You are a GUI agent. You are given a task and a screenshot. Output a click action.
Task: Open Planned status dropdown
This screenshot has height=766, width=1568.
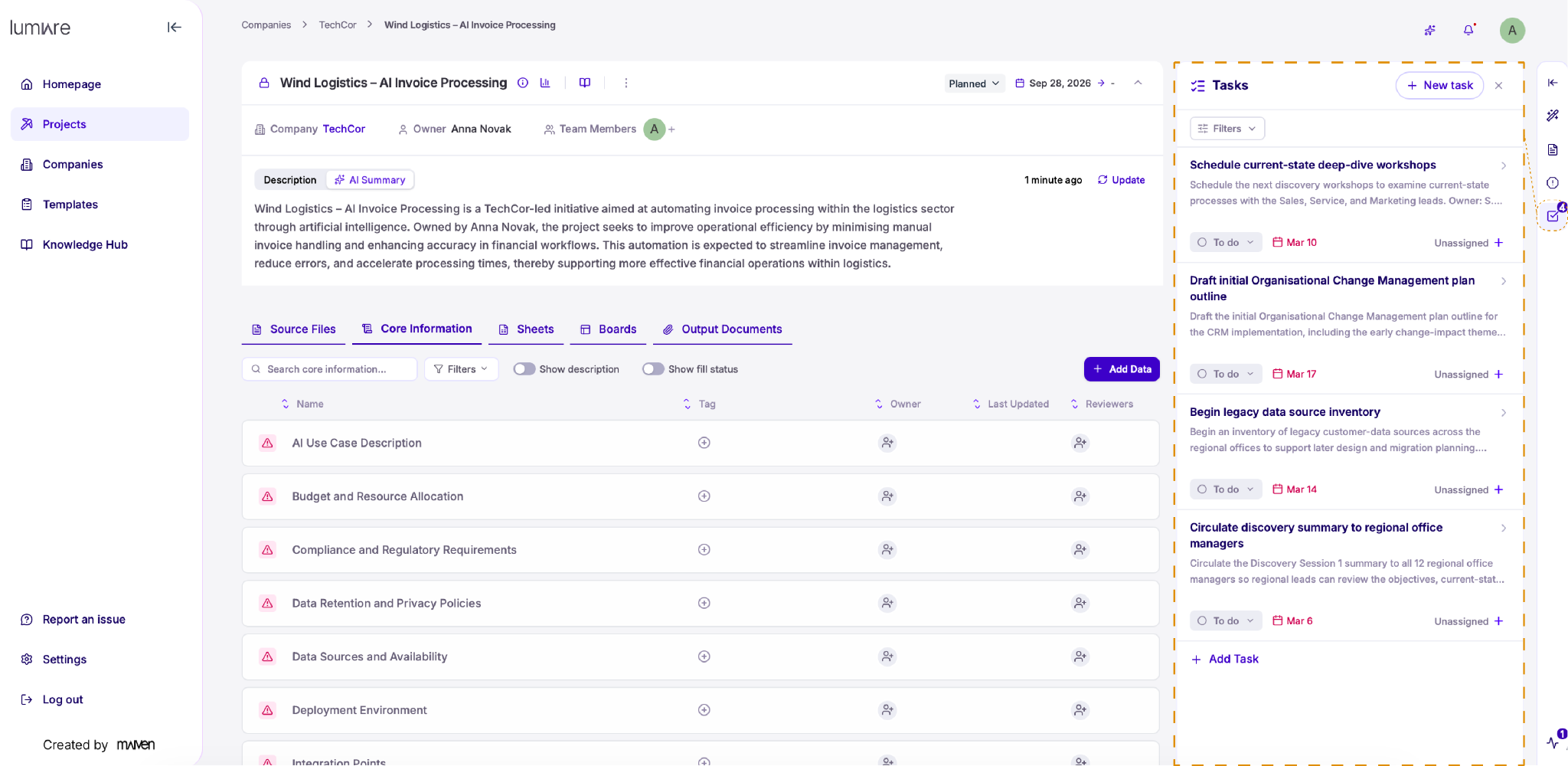point(974,83)
